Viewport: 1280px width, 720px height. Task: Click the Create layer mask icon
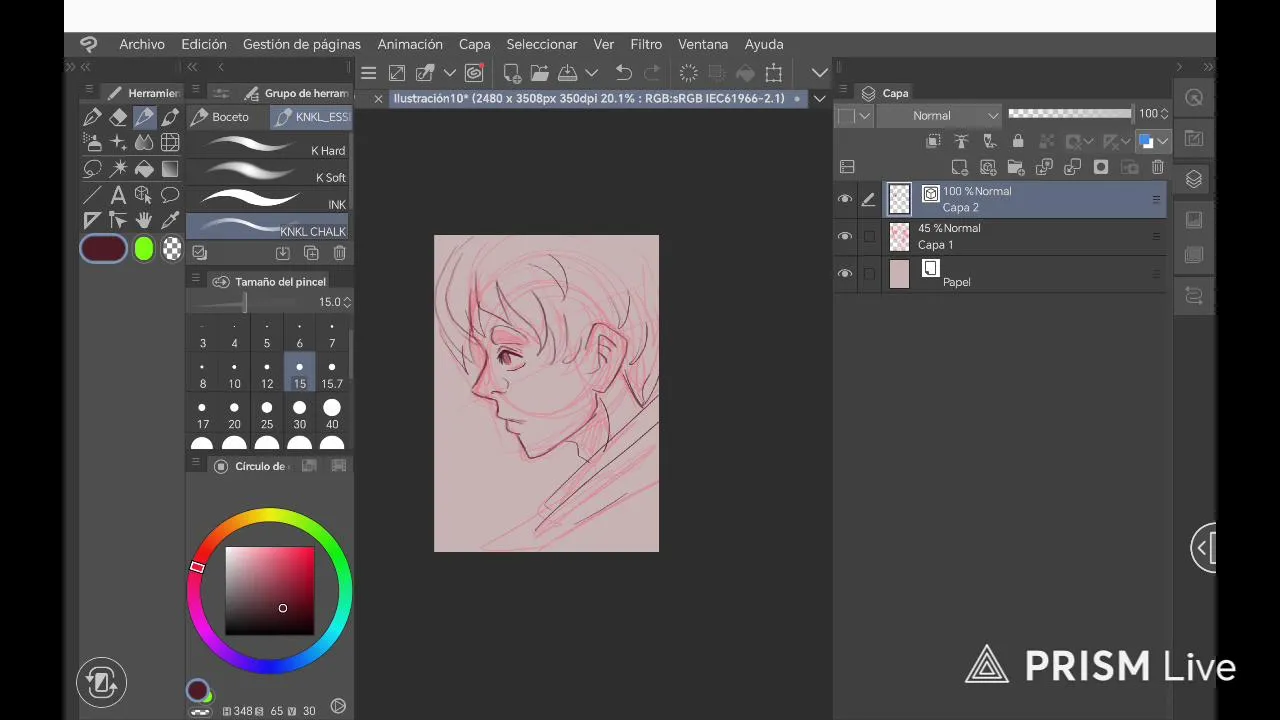click(x=1101, y=167)
